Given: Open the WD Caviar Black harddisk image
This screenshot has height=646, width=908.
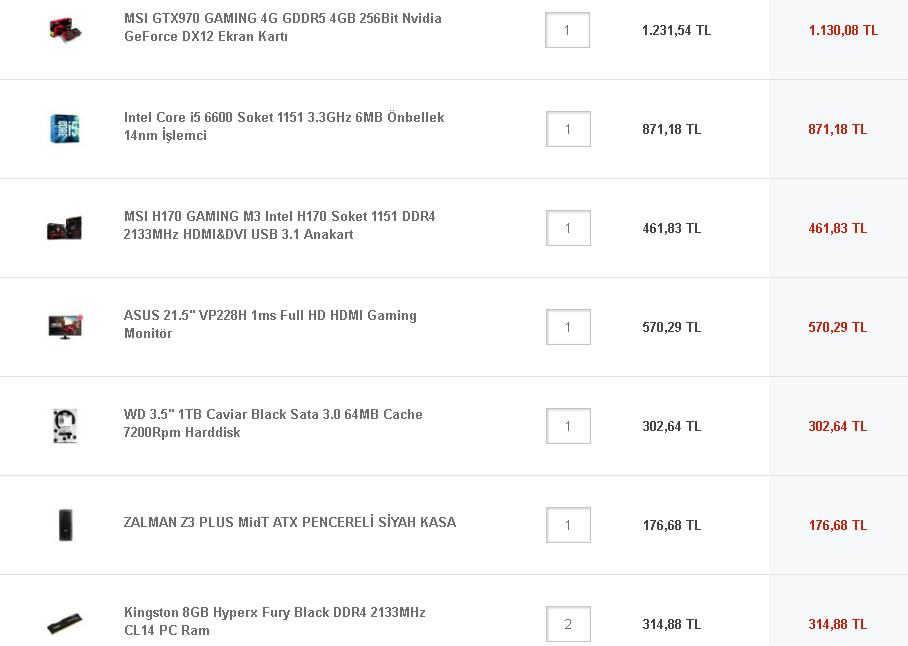Looking at the screenshot, I should pyautogui.click(x=65, y=426).
